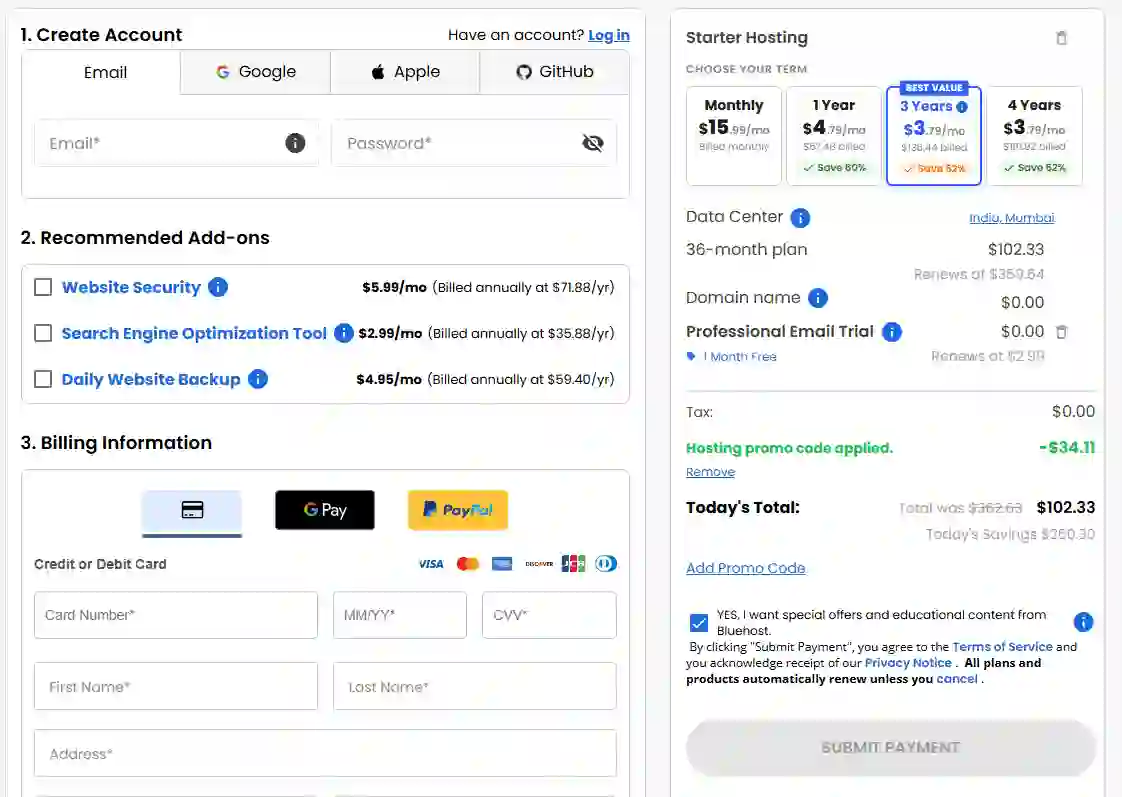This screenshot has width=1122, height=797.
Task: Click the Data Center info icon
Action: (800, 217)
